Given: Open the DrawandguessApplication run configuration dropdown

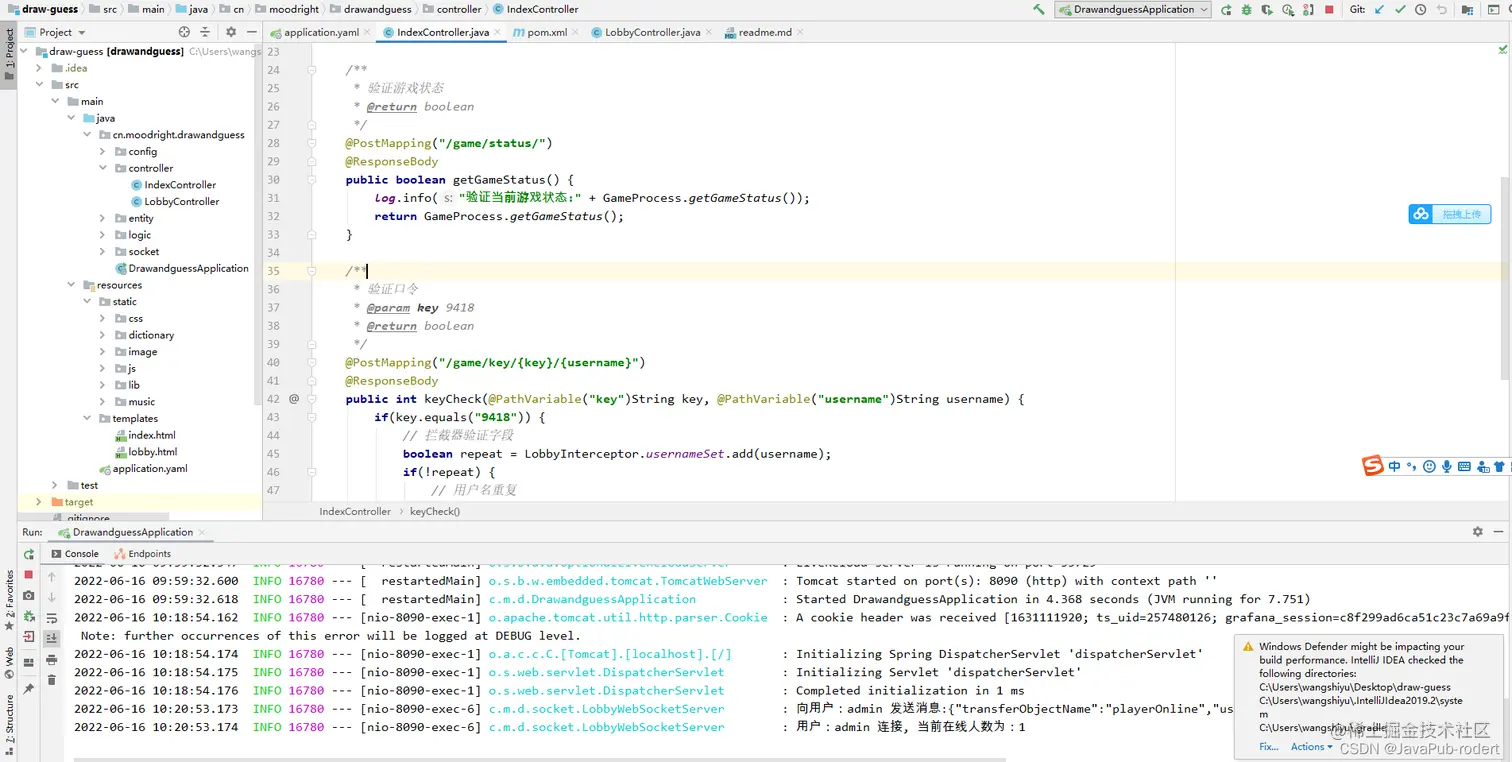Looking at the screenshot, I should (x=1133, y=9).
